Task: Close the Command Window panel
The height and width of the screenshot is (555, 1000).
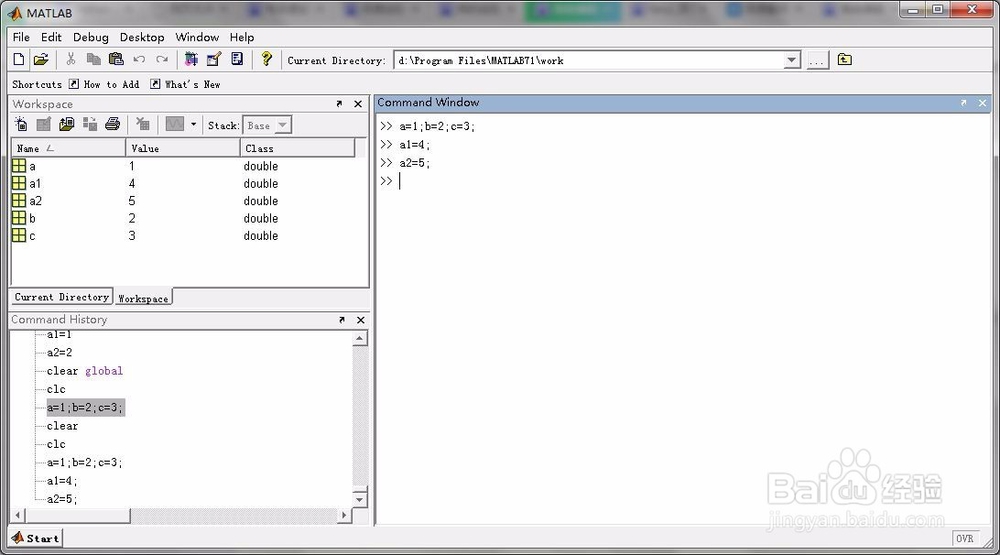Action: pos(982,102)
